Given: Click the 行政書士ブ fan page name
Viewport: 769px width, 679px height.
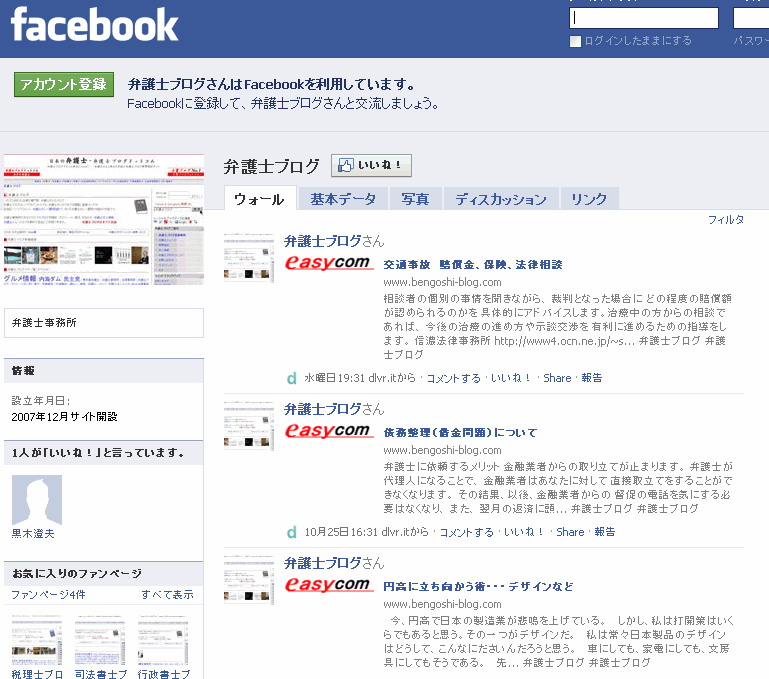Looking at the screenshot, I should coord(164,674).
